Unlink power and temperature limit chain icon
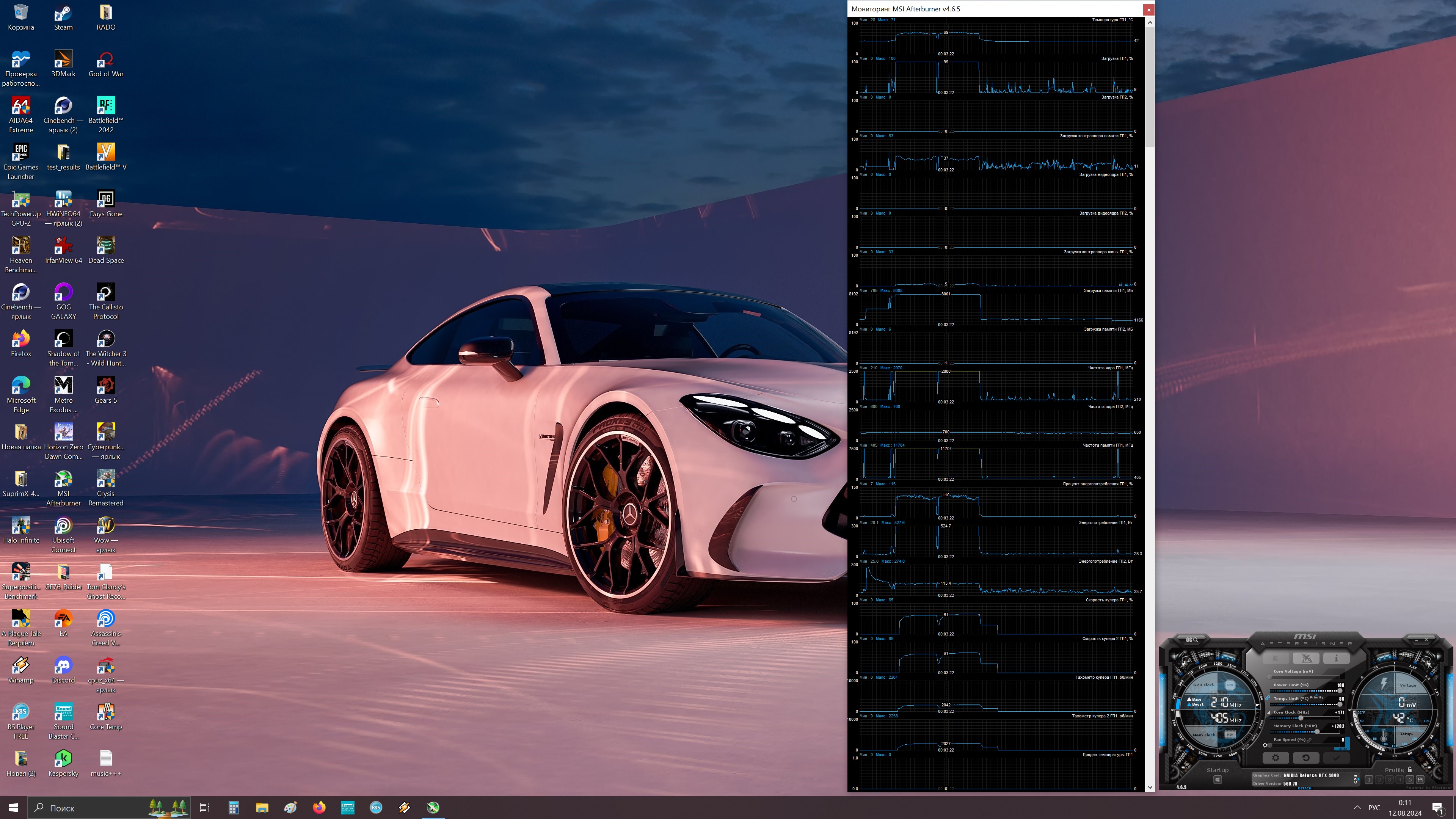This screenshot has width=1456, height=819. pos(1268,698)
